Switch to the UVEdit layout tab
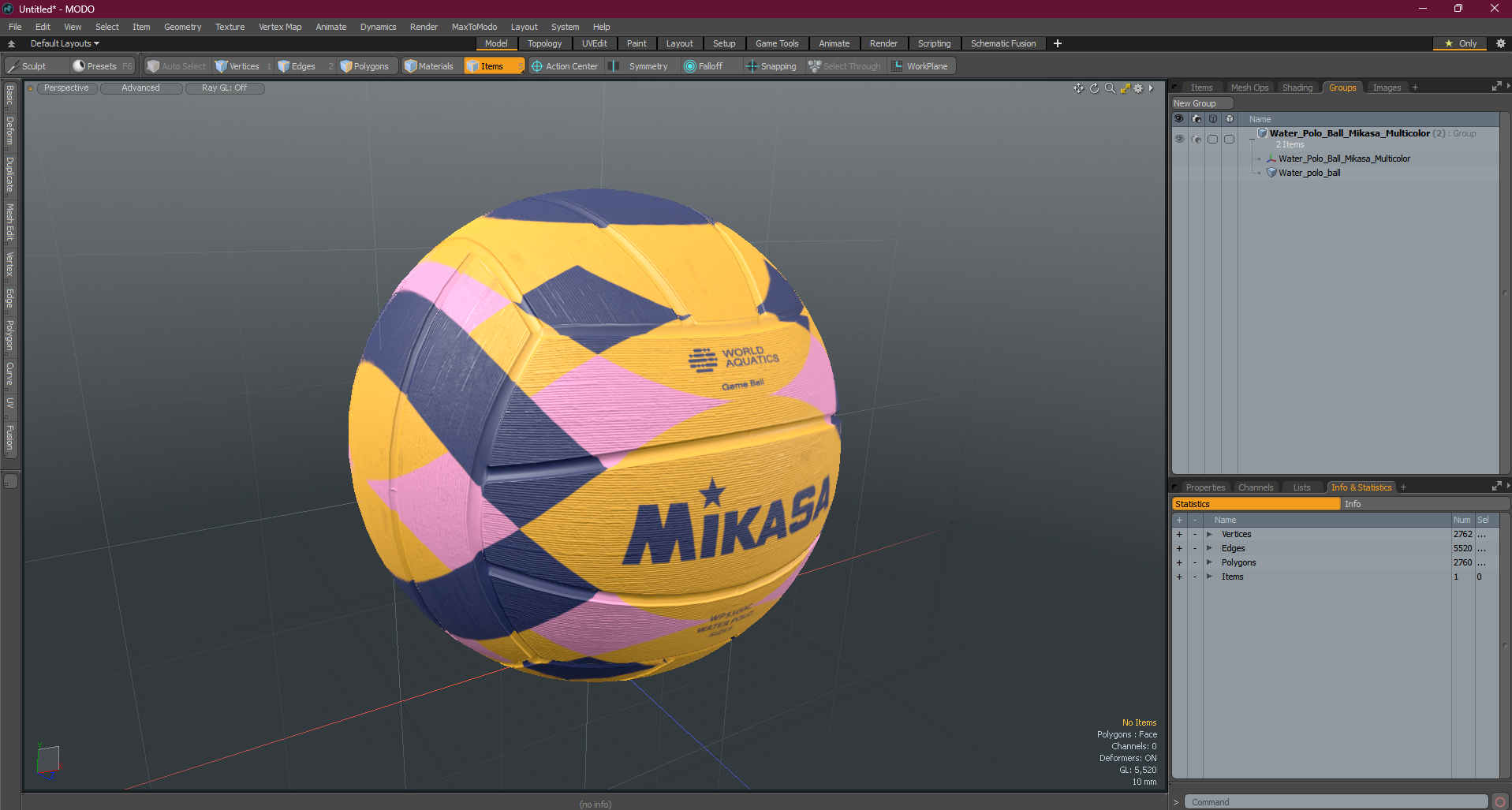The height and width of the screenshot is (810, 1512). pyautogui.click(x=594, y=43)
